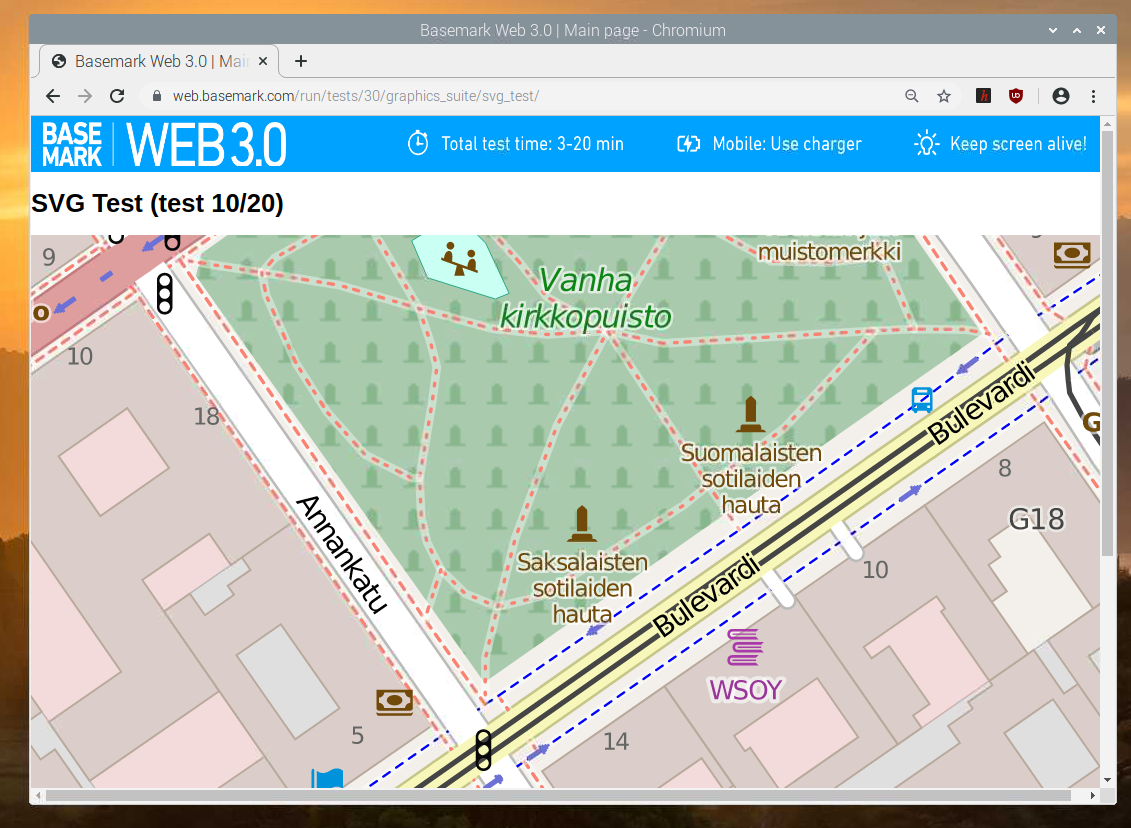Click the purple WSOY bookstore icon
1131x828 pixels.
tap(745, 647)
